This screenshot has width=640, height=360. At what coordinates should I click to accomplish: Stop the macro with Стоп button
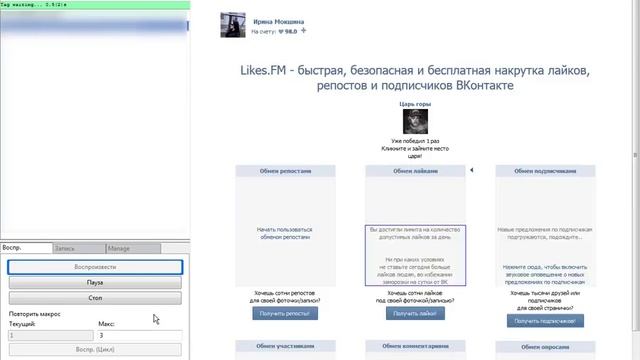pyautogui.click(x=95, y=298)
